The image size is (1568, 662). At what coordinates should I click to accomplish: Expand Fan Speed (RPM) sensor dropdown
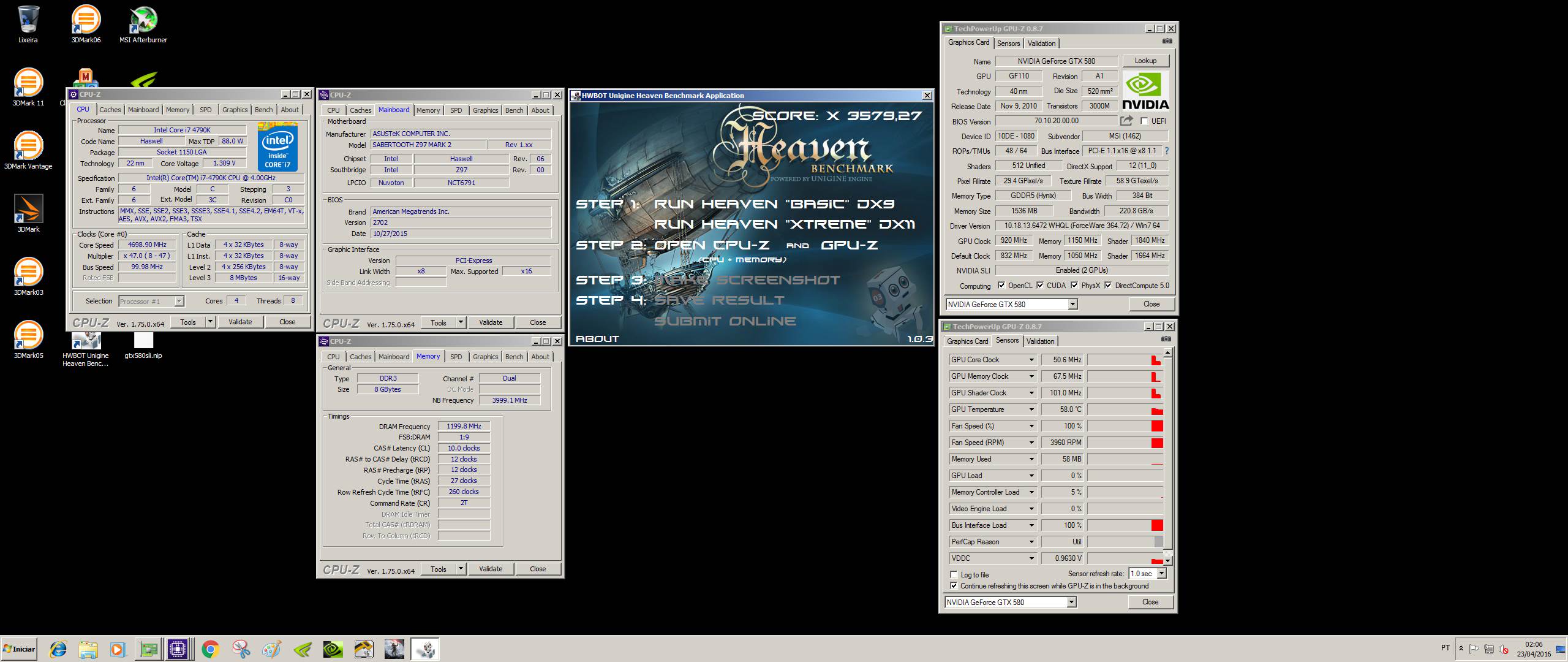[x=1031, y=443]
